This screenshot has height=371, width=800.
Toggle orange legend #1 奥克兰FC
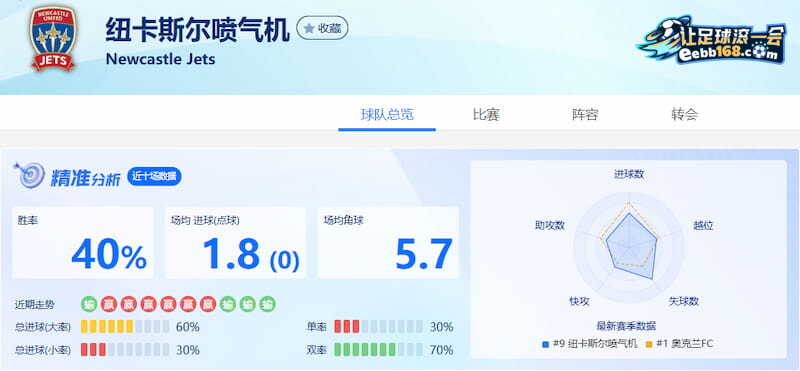coord(679,344)
